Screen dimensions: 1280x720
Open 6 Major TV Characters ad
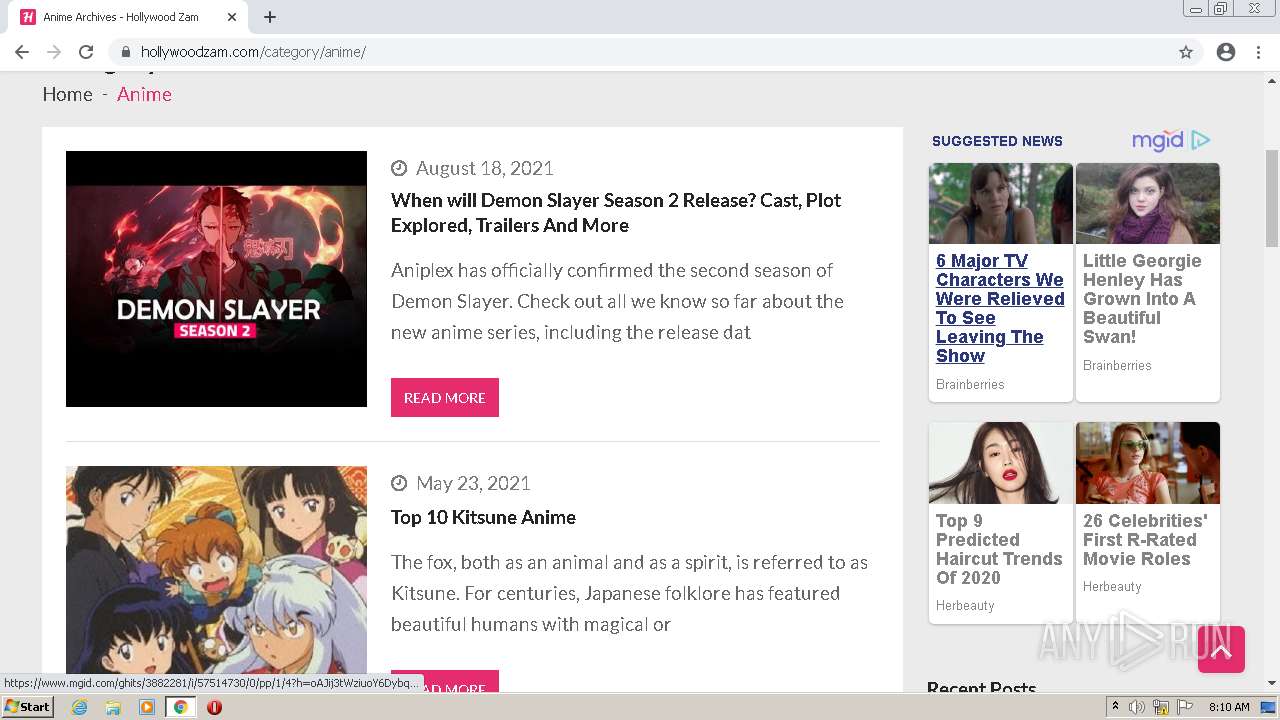tap(999, 308)
